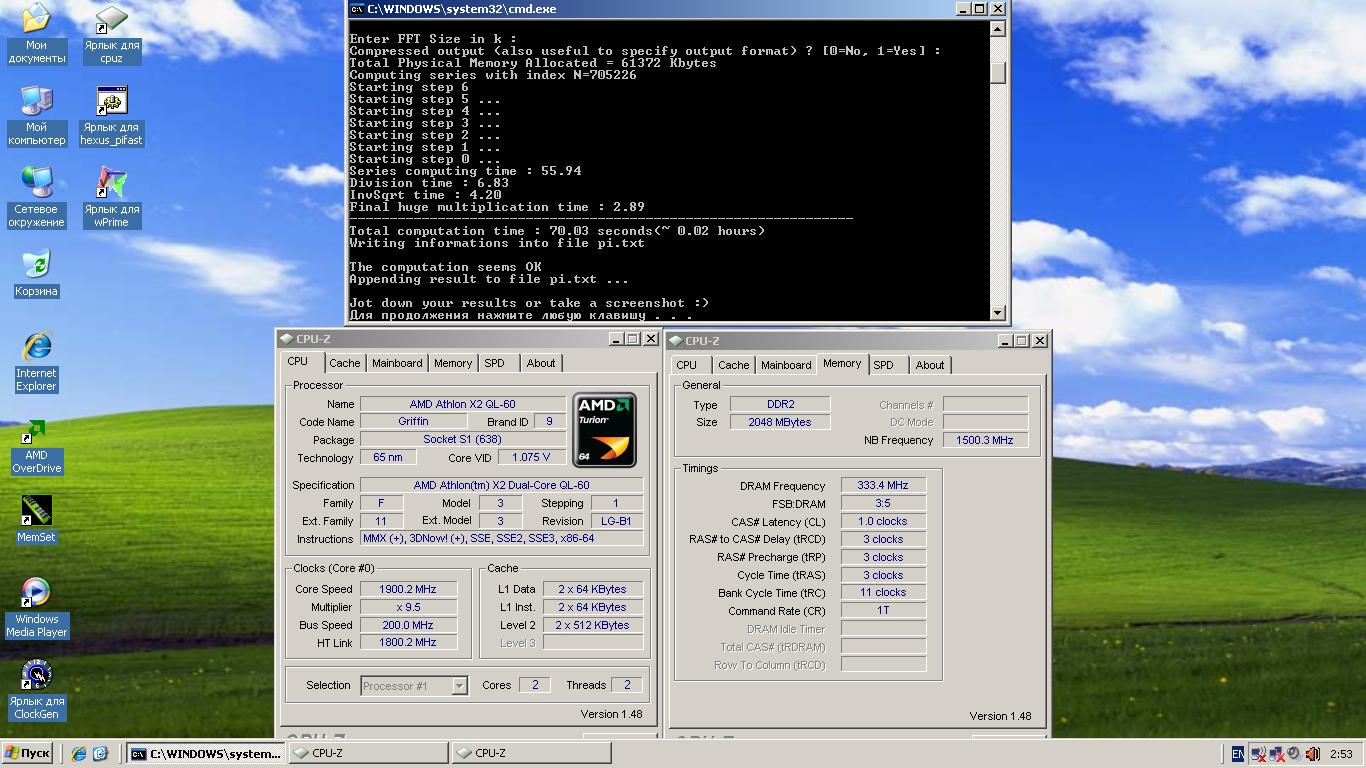Switch to Mainboard tab in right CPU-Z window
Image resolution: width=1366 pixels, height=768 pixels.
pyautogui.click(x=786, y=365)
